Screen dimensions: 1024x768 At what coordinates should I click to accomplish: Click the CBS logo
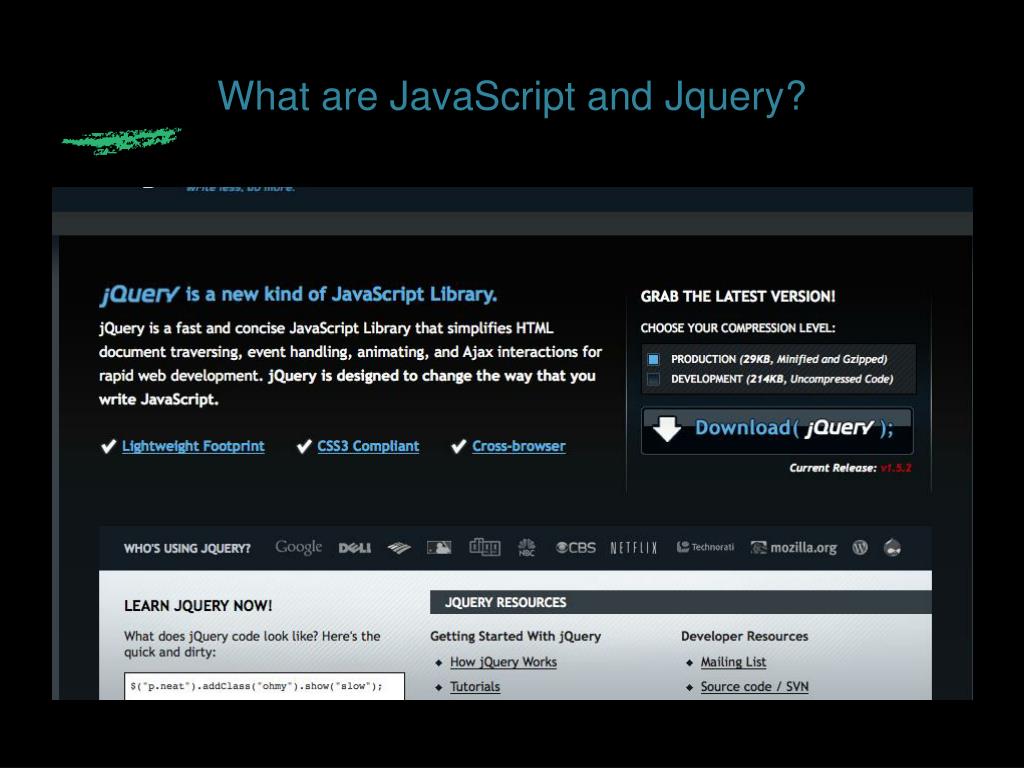576,548
